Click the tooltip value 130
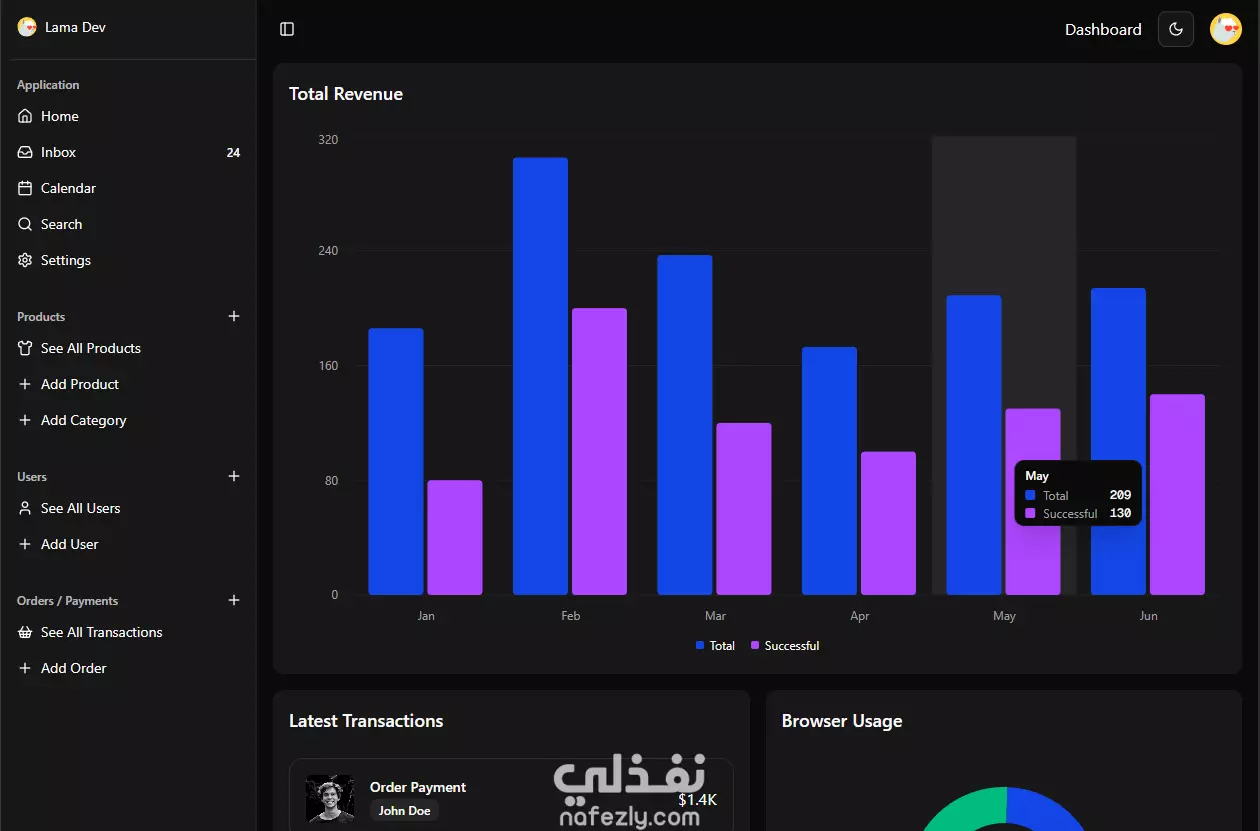 [1120, 513]
